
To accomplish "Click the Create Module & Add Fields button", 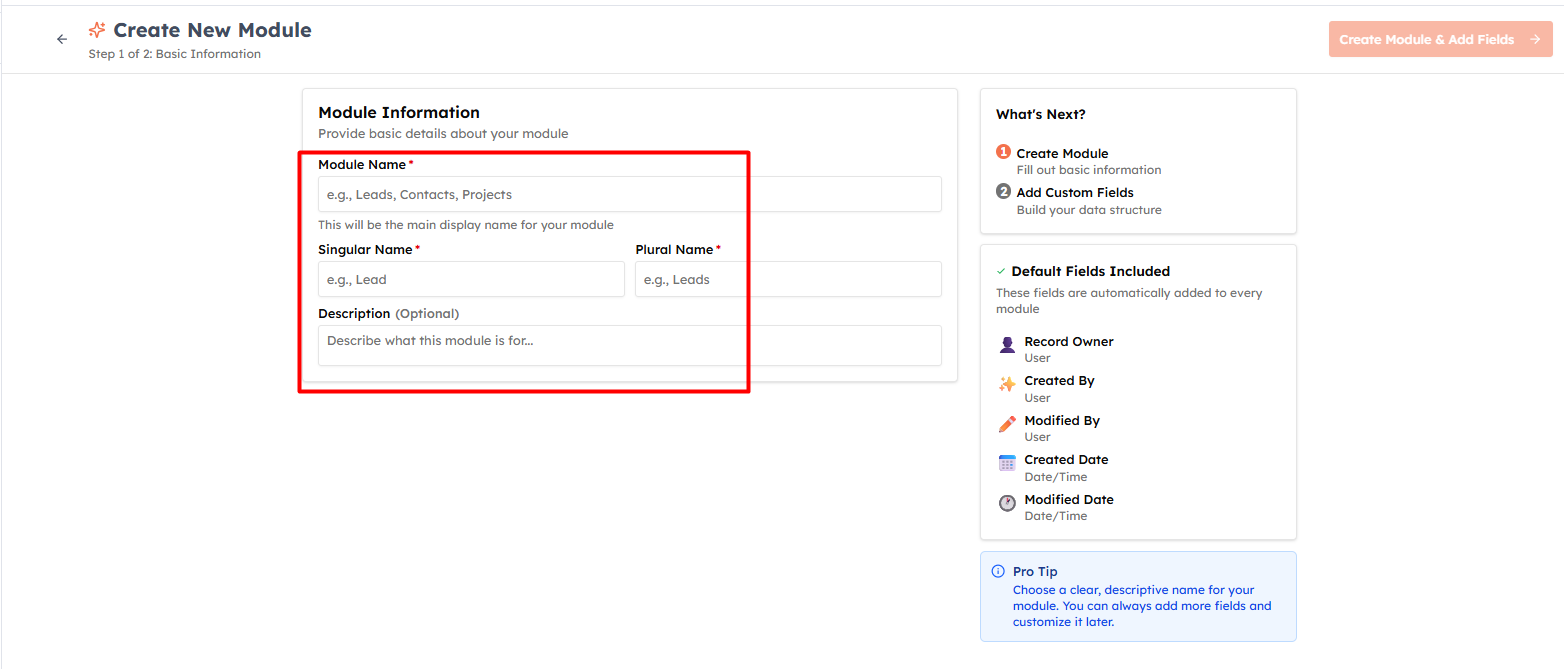I will pyautogui.click(x=1440, y=39).
